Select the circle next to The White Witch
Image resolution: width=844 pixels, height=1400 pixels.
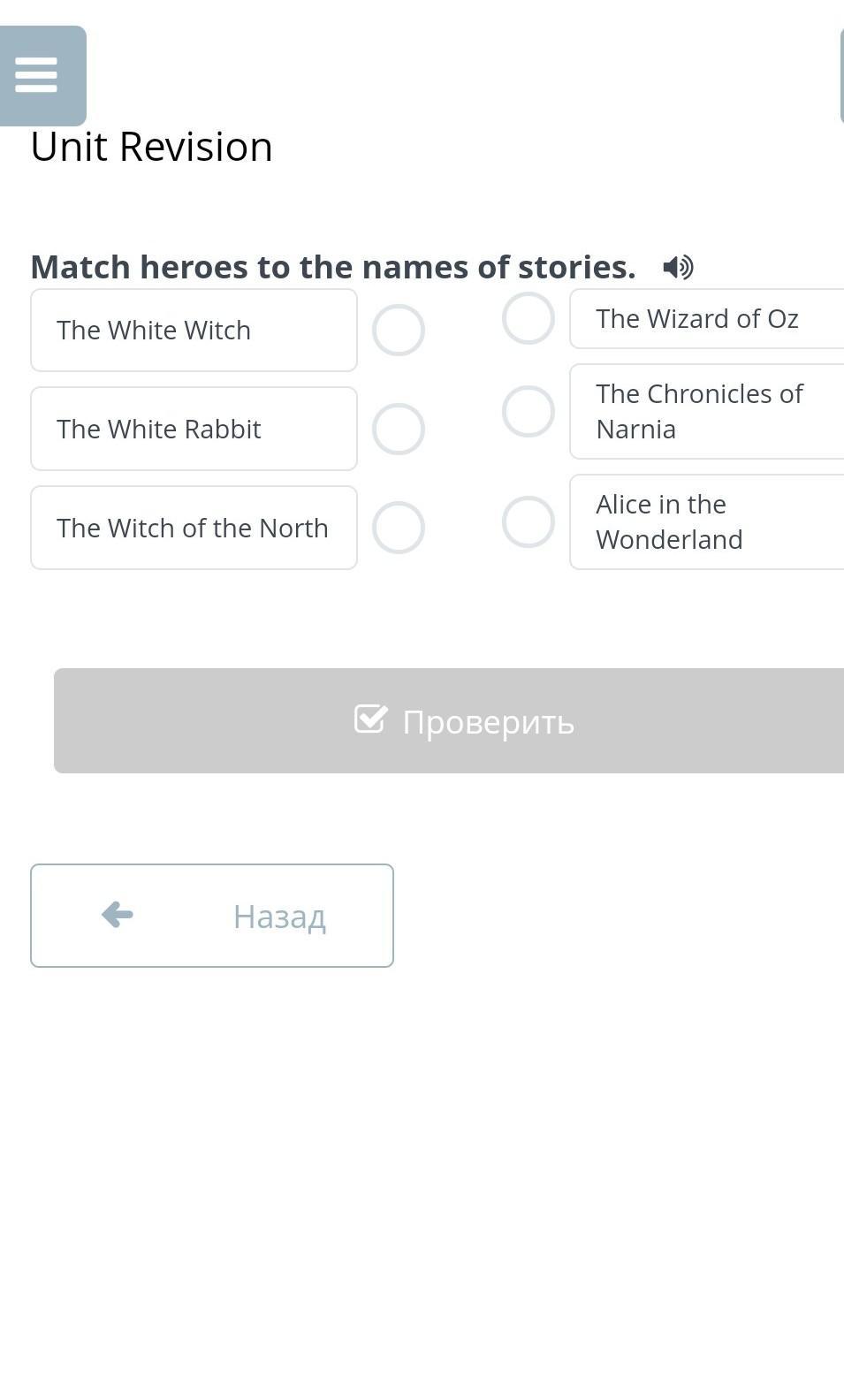tap(399, 331)
